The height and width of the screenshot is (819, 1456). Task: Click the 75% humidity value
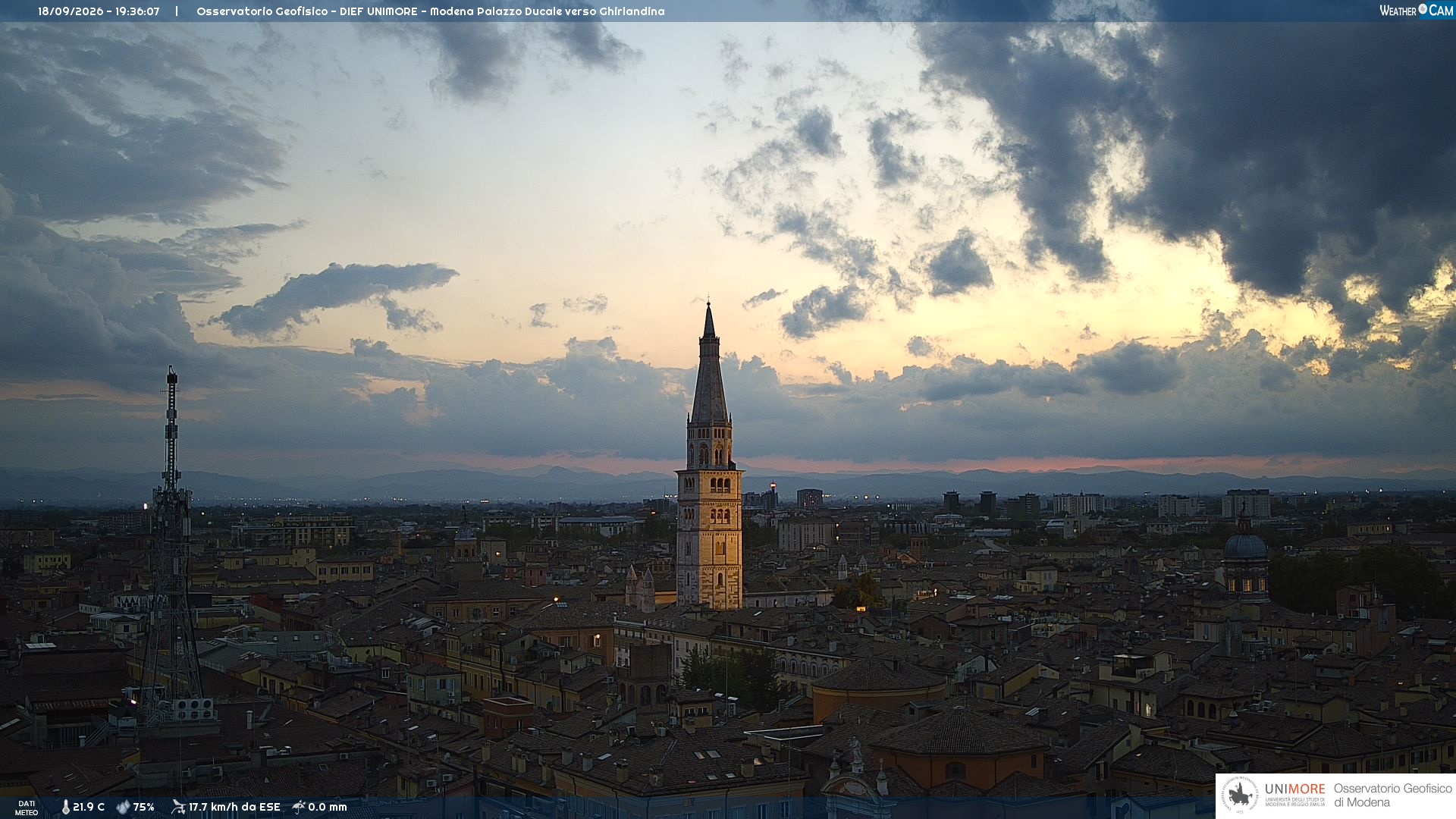pyautogui.click(x=144, y=807)
